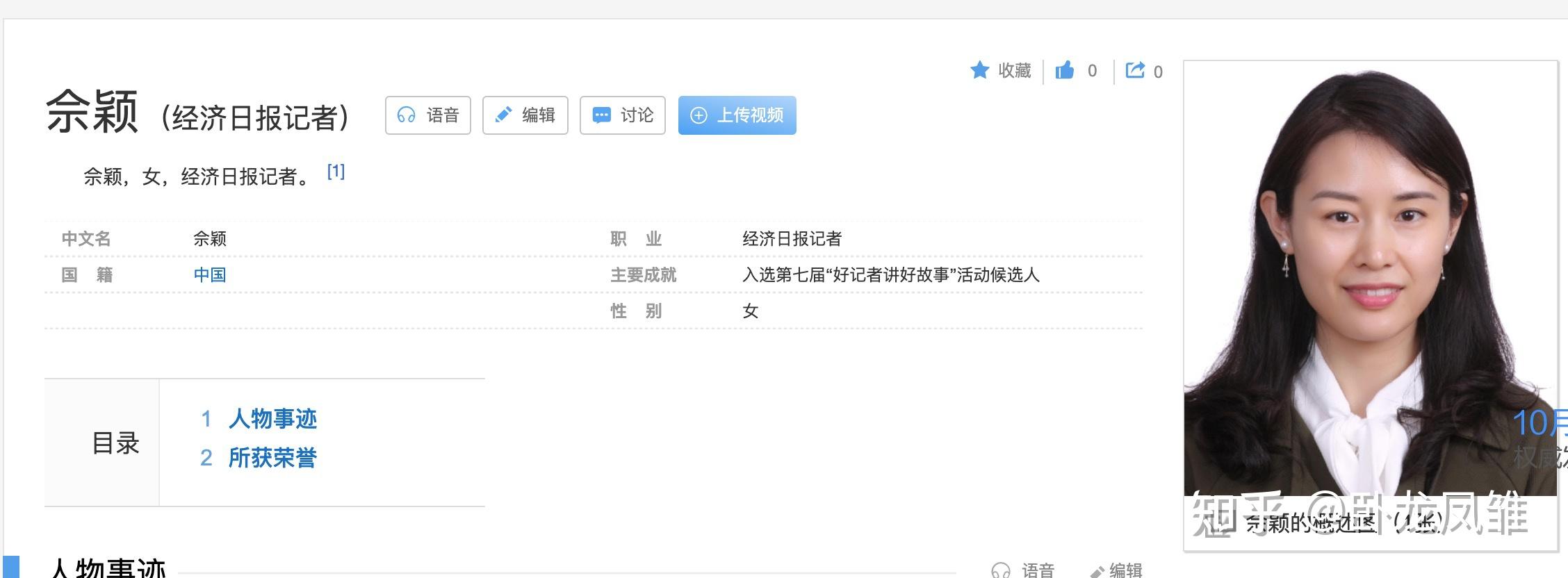Viewport: 1568px width, 578px height.
Task: Click the 编辑 edit button beside the title
Action: [525, 115]
